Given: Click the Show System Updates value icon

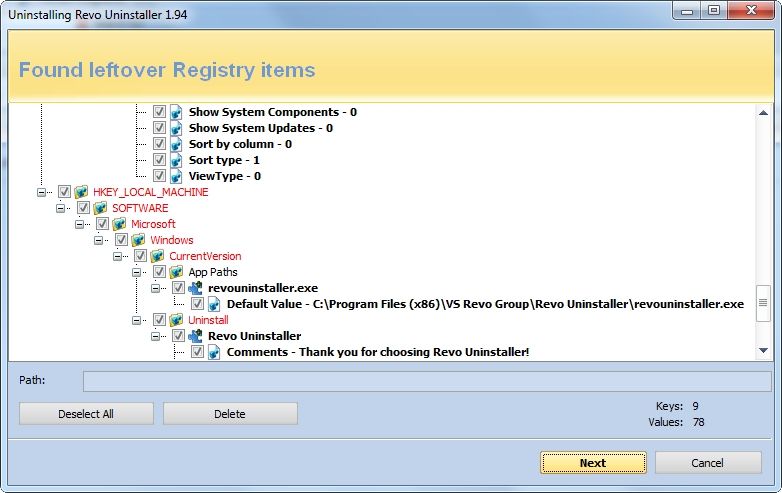Looking at the screenshot, I should click(x=176, y=128).
